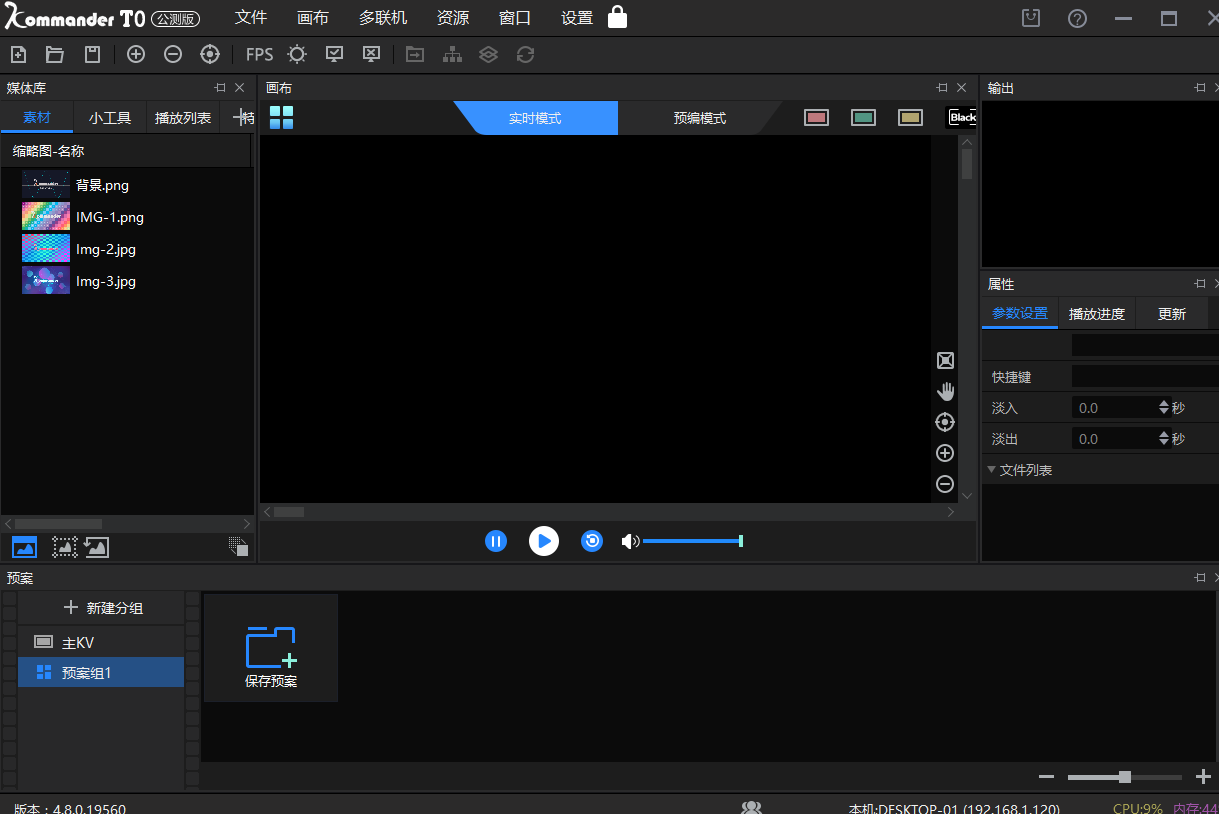This screenshot has width=1219, height=814.
Task: Collapse the 文件列表 section
Action: (991, 470)
